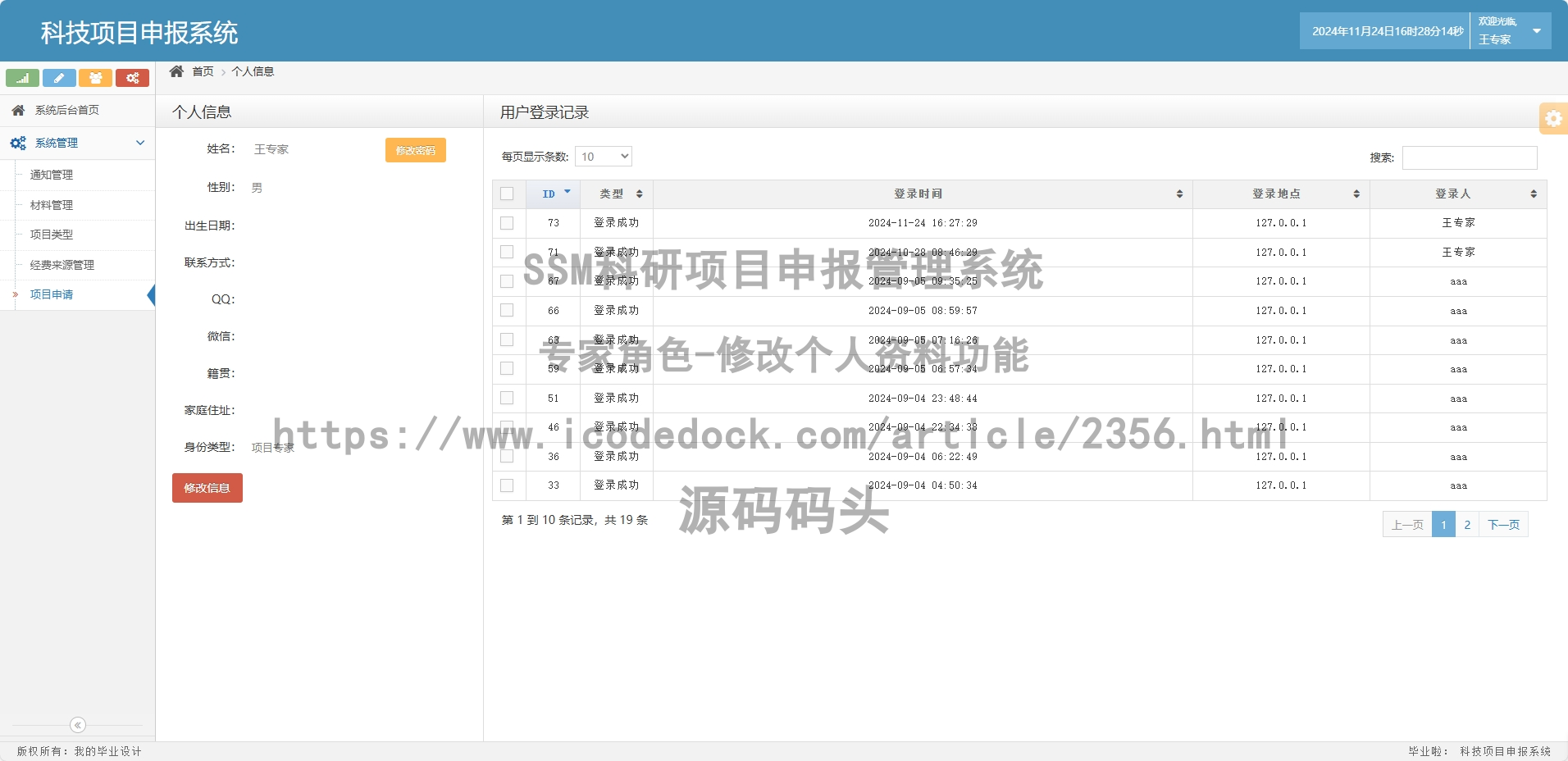Click the red 修改信息 button
The height and width of the screenshot is (761, 1568).
tap(207, 488)
